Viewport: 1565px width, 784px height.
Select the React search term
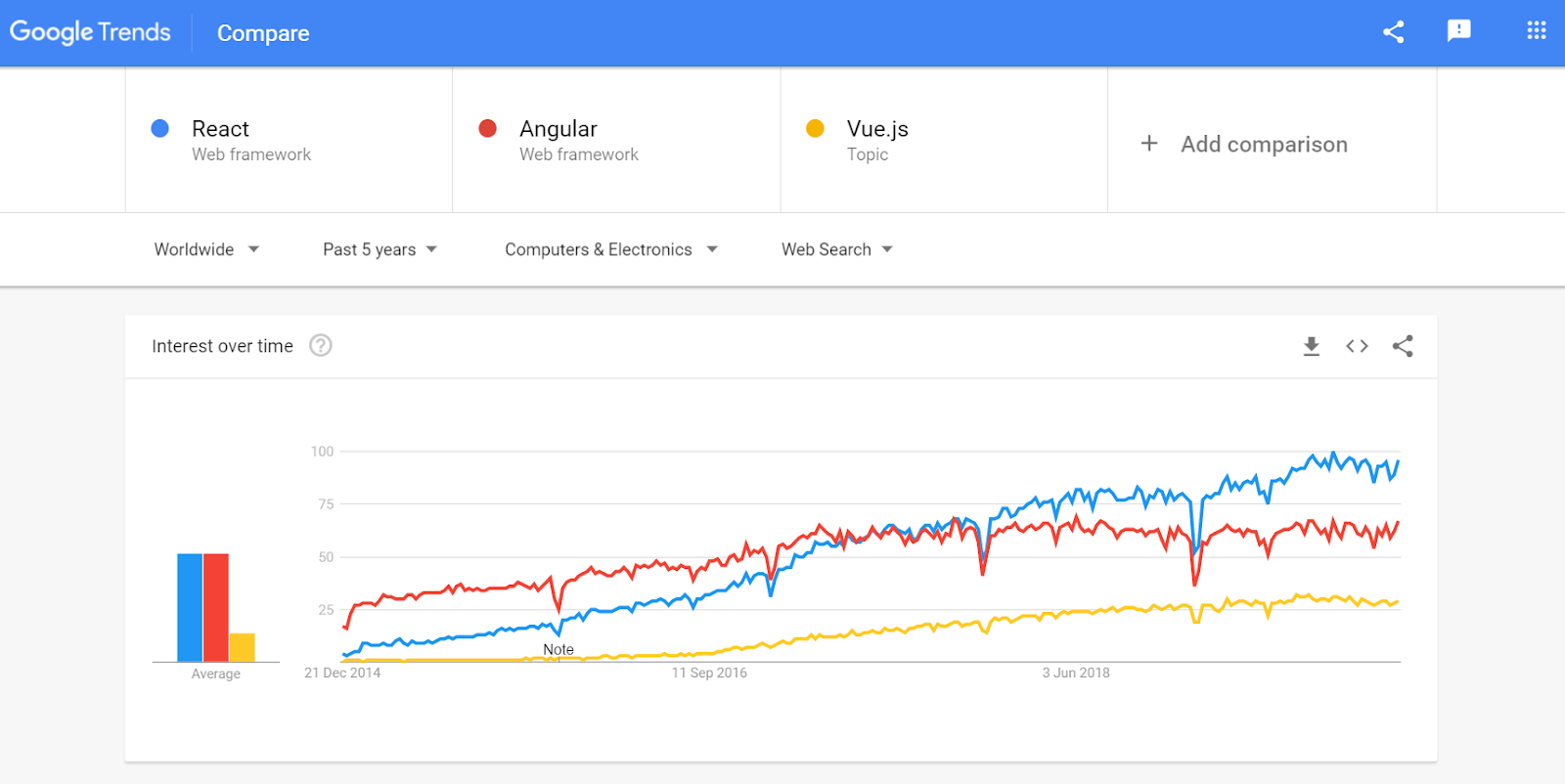pos(221,129)
